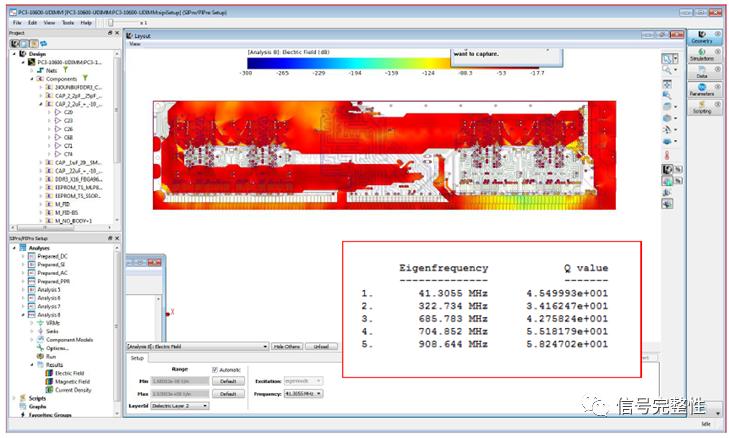Open the Tools menu
The image size is (729, 438).
68,22
